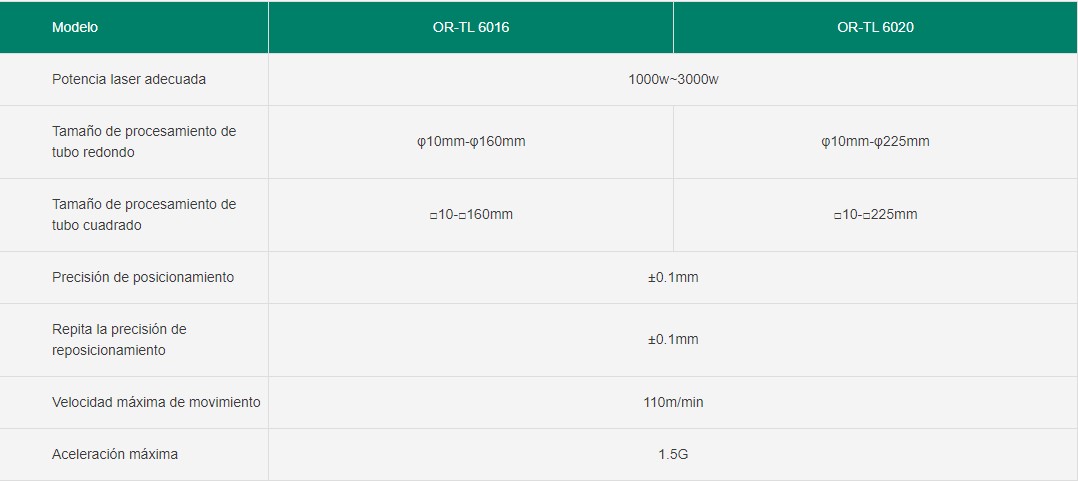
Task: Click the ±0.1mm positioning precision value
Action: click(x=673, y=277)
